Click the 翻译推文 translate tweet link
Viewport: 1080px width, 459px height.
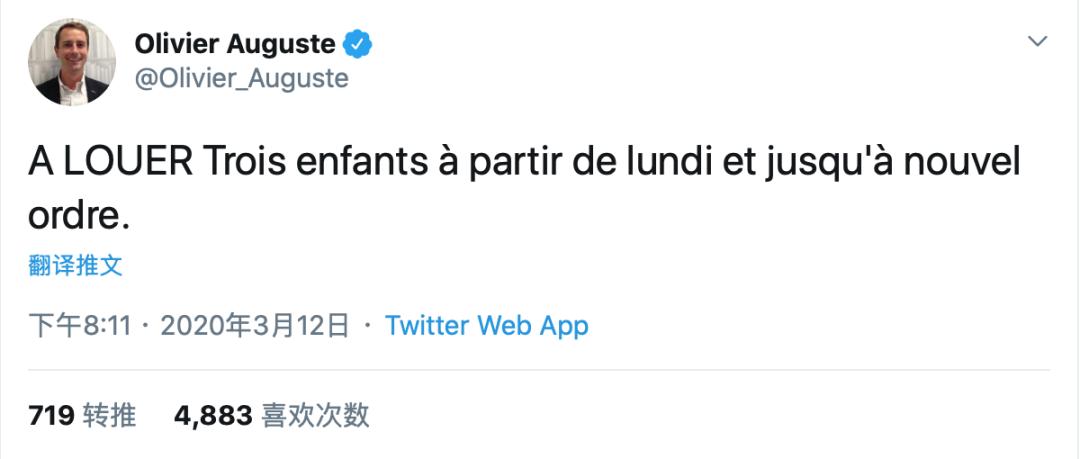[x=75, y=265]
